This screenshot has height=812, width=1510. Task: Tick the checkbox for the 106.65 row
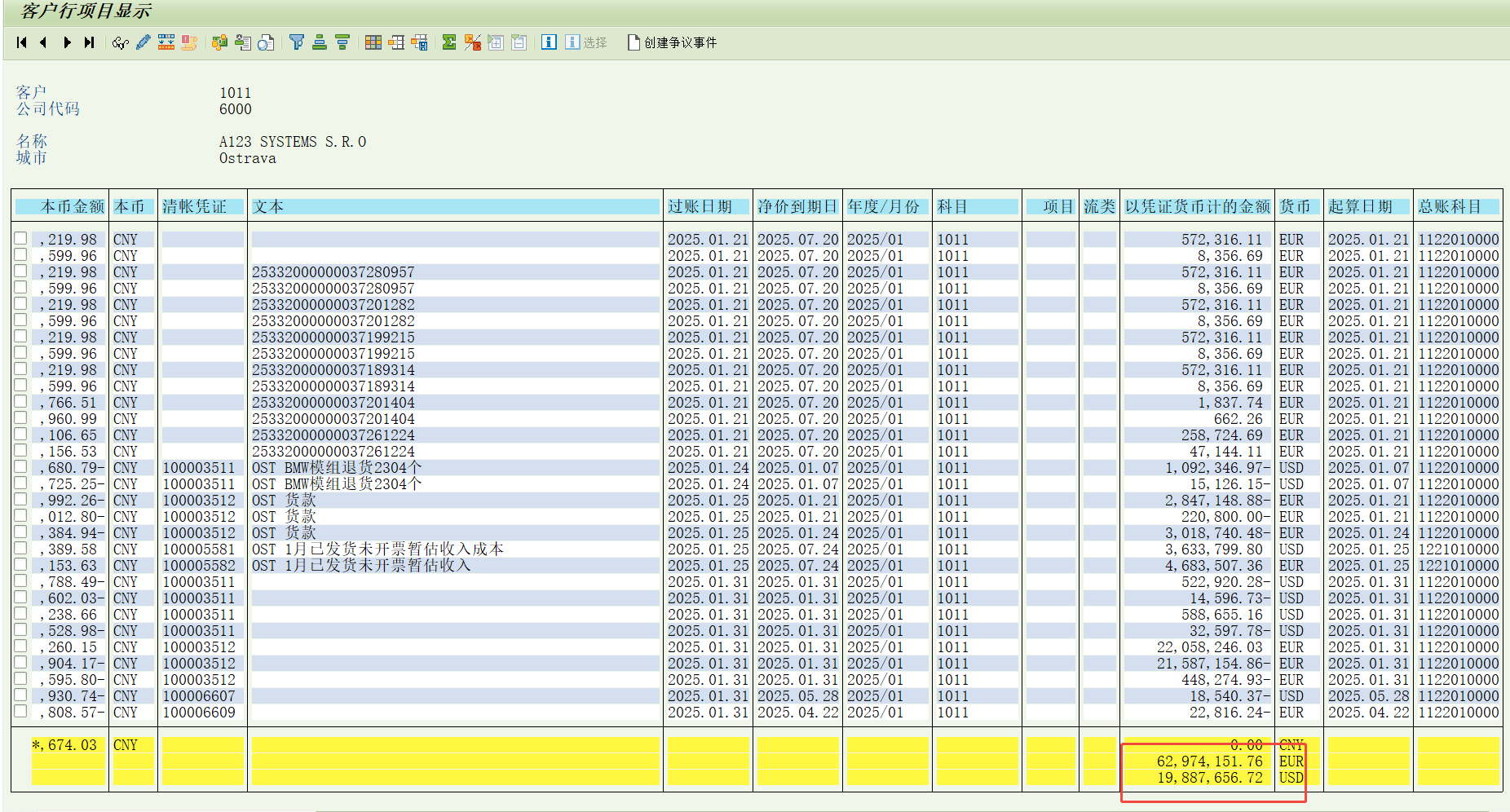point(20,434)
